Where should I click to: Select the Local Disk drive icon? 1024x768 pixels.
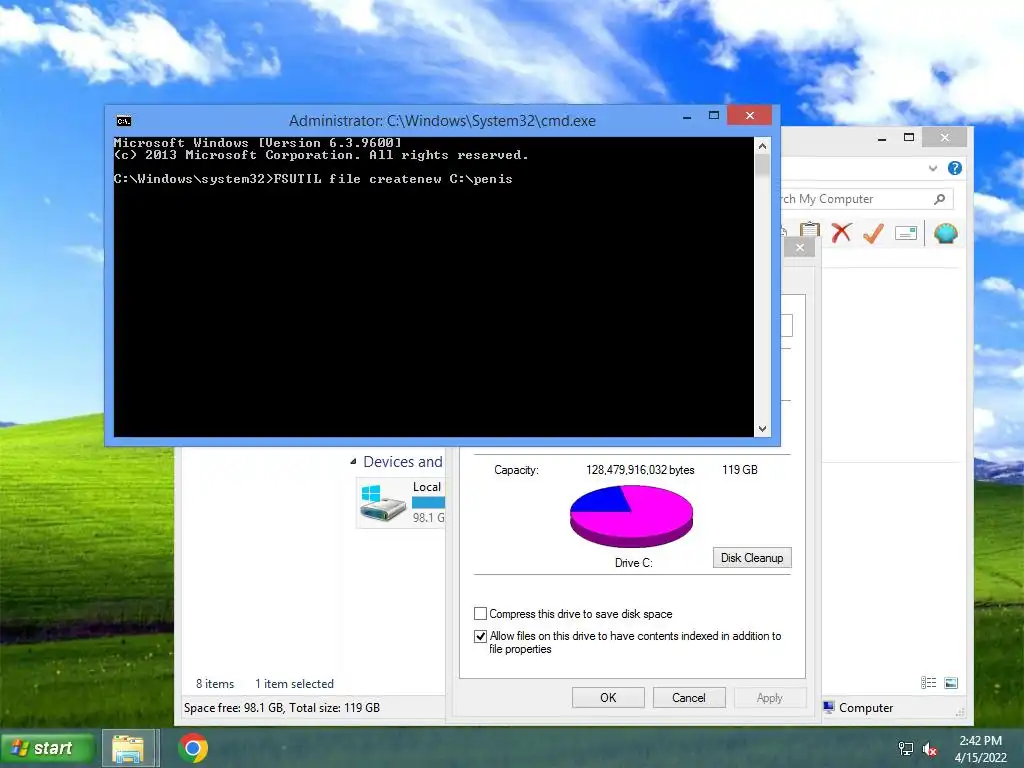coord(383,503)
